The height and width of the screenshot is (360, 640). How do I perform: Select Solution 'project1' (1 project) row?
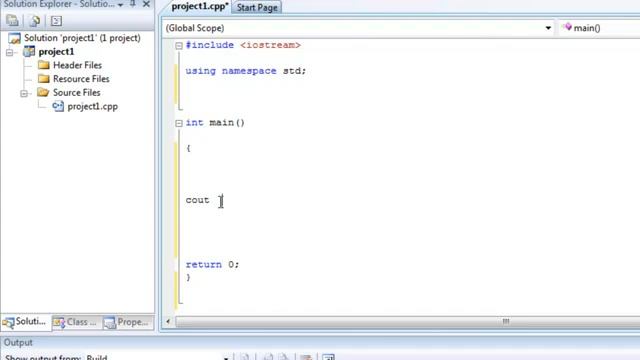(x=82, y=38)
